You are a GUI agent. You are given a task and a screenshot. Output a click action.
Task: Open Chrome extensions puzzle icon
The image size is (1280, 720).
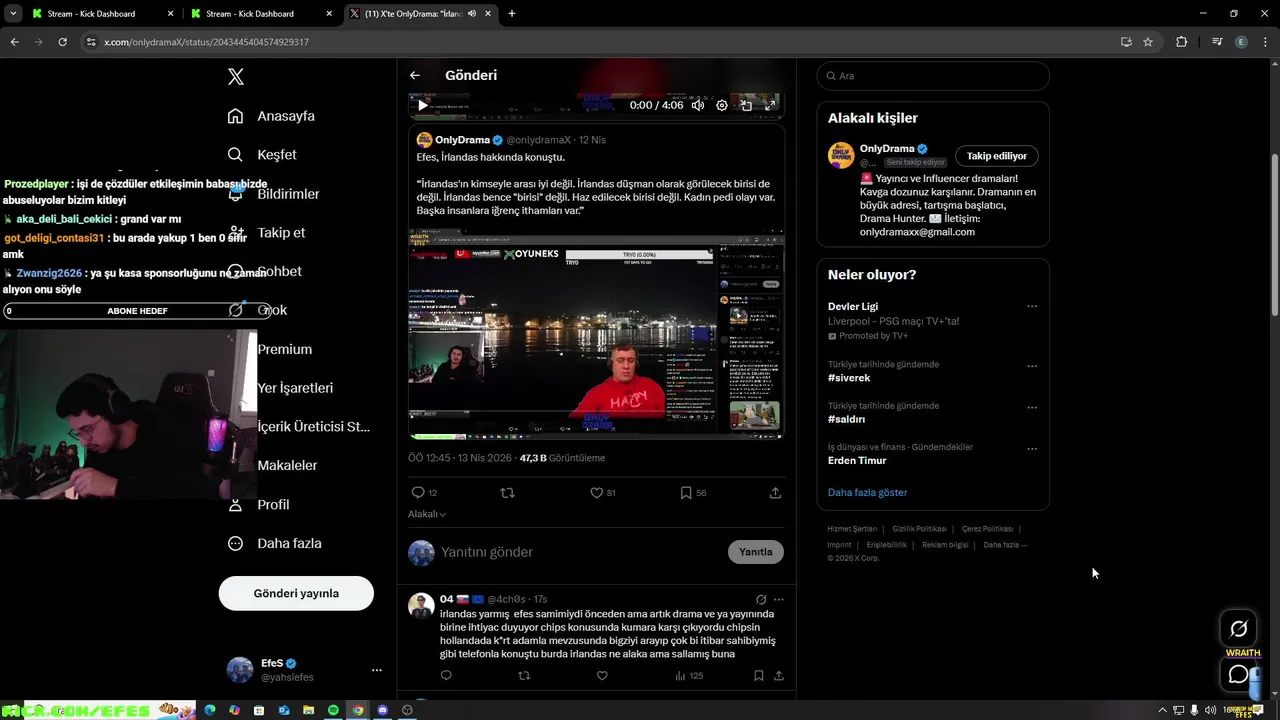click(x=1181, y=42)
